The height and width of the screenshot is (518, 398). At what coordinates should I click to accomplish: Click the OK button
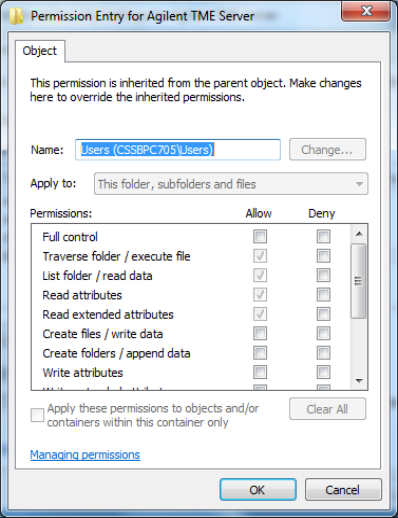258,490
